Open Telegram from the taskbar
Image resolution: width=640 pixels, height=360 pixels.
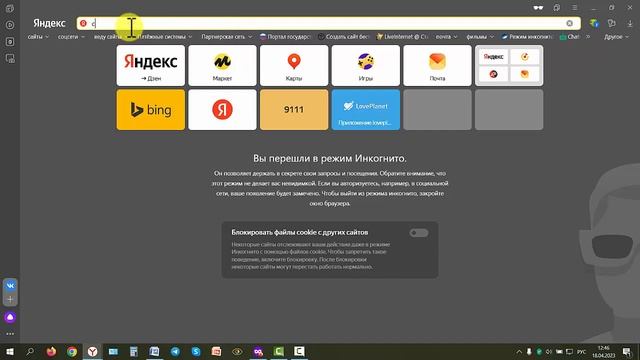pos(175,351)
